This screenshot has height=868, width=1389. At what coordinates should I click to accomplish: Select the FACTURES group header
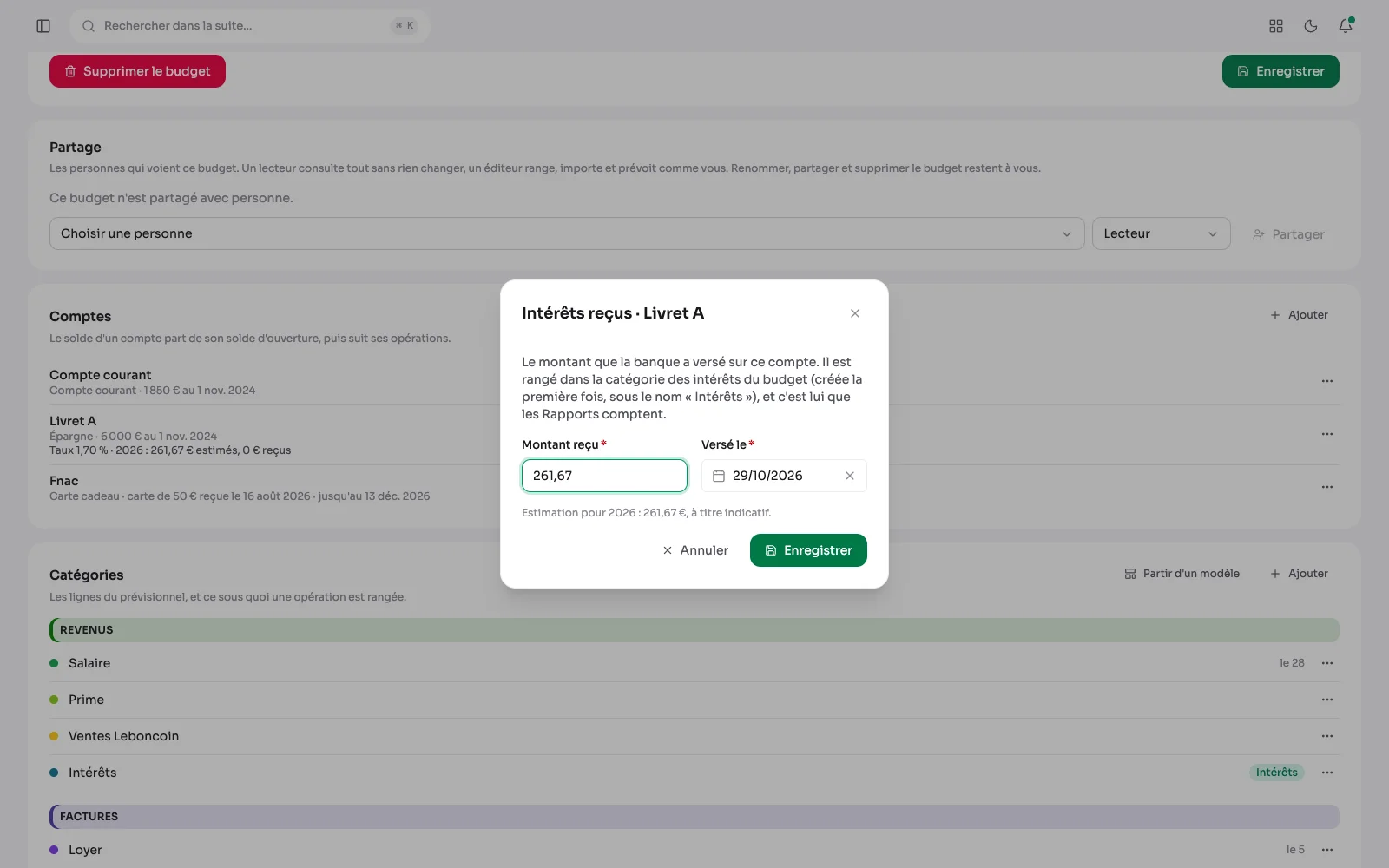[694, 817]
